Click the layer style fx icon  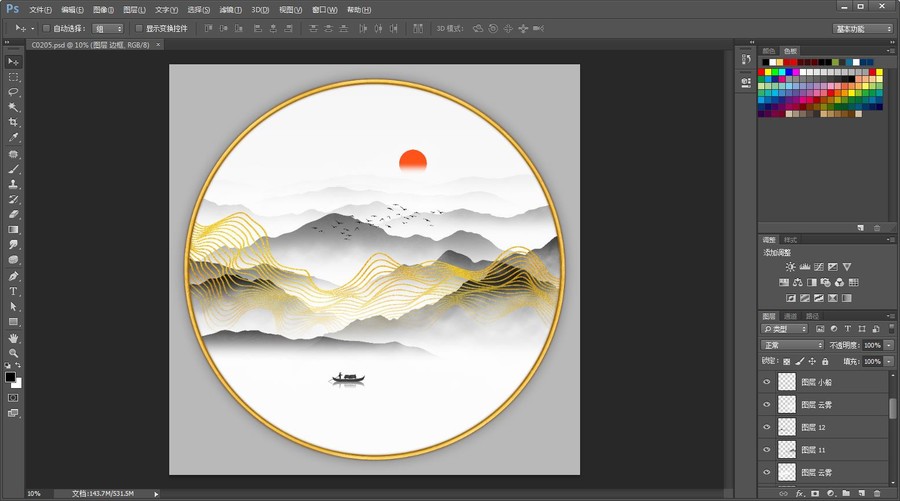(x=800, y=493)
